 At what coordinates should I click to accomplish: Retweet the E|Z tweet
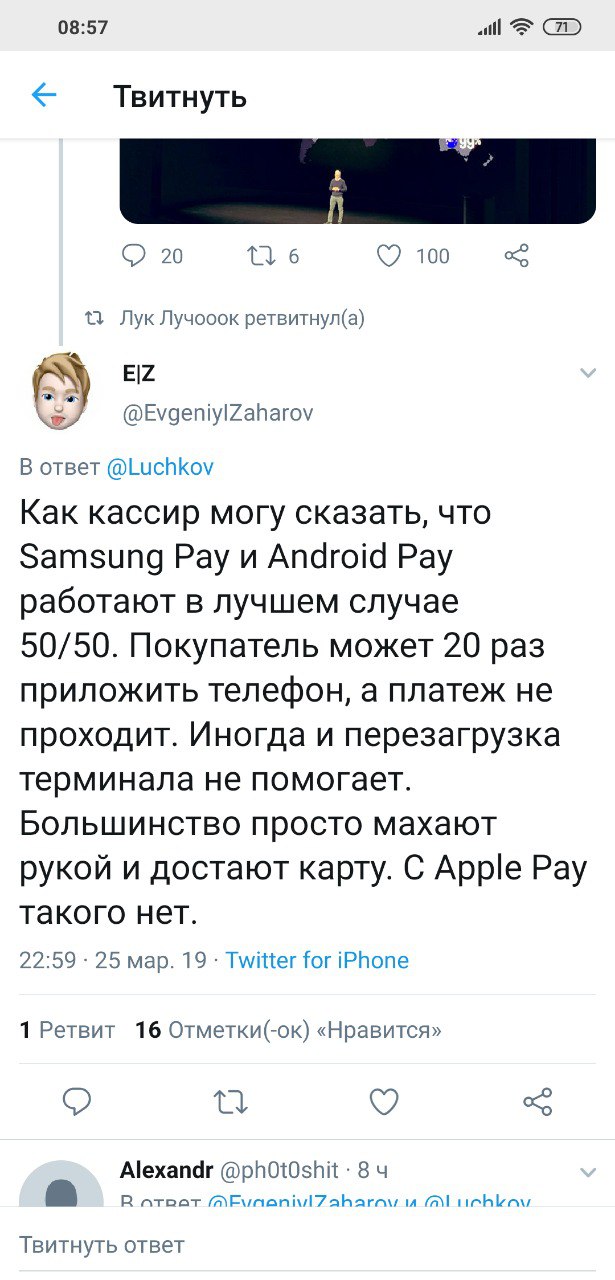point(231,1102)
